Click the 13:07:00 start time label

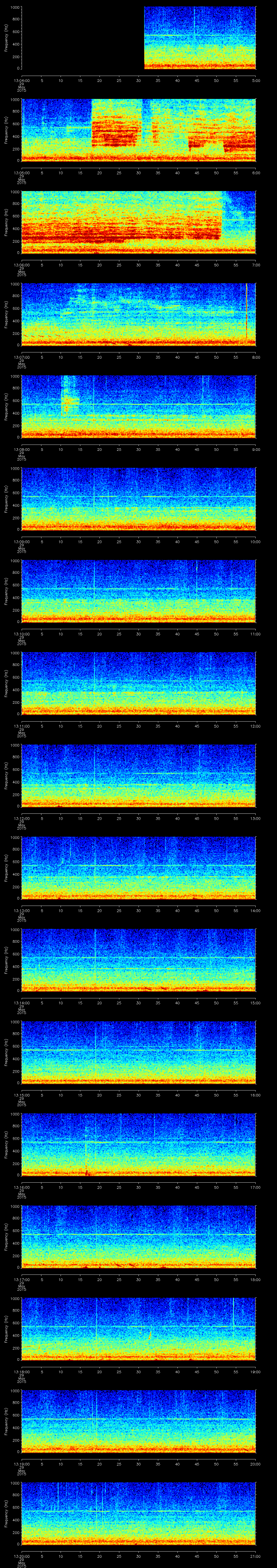21,357
